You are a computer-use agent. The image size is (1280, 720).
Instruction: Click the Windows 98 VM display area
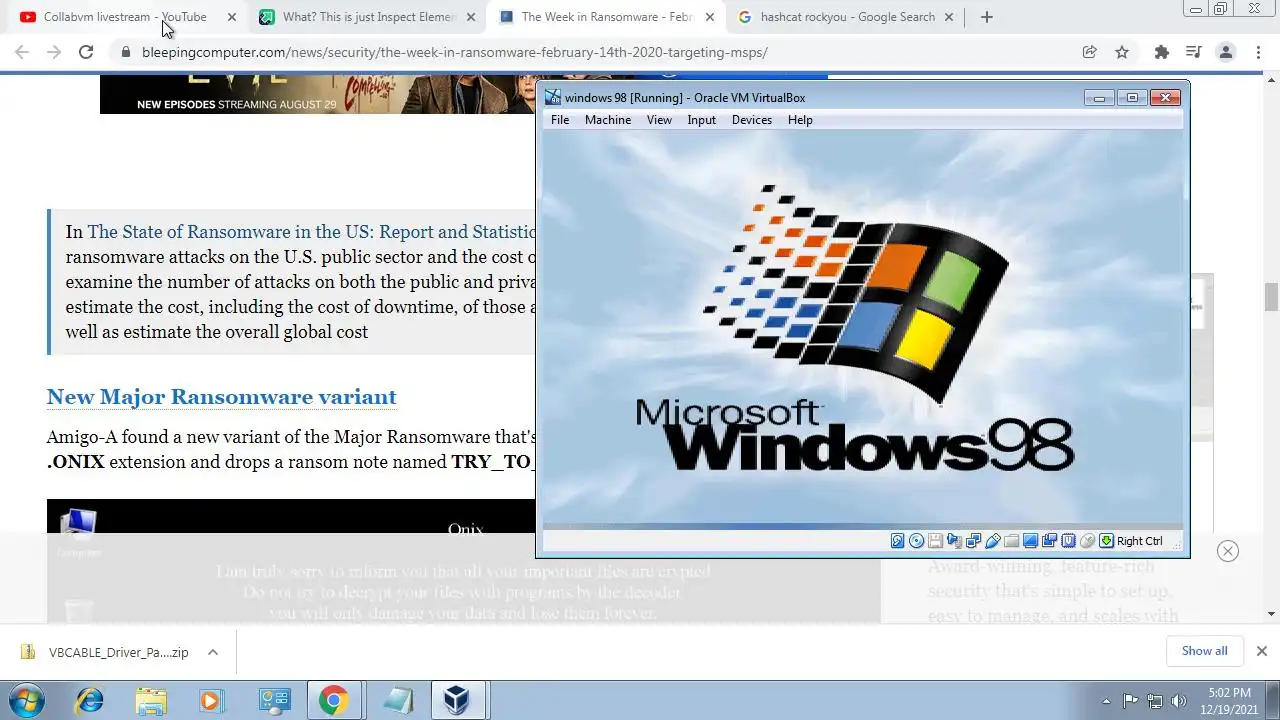point(863,330)
